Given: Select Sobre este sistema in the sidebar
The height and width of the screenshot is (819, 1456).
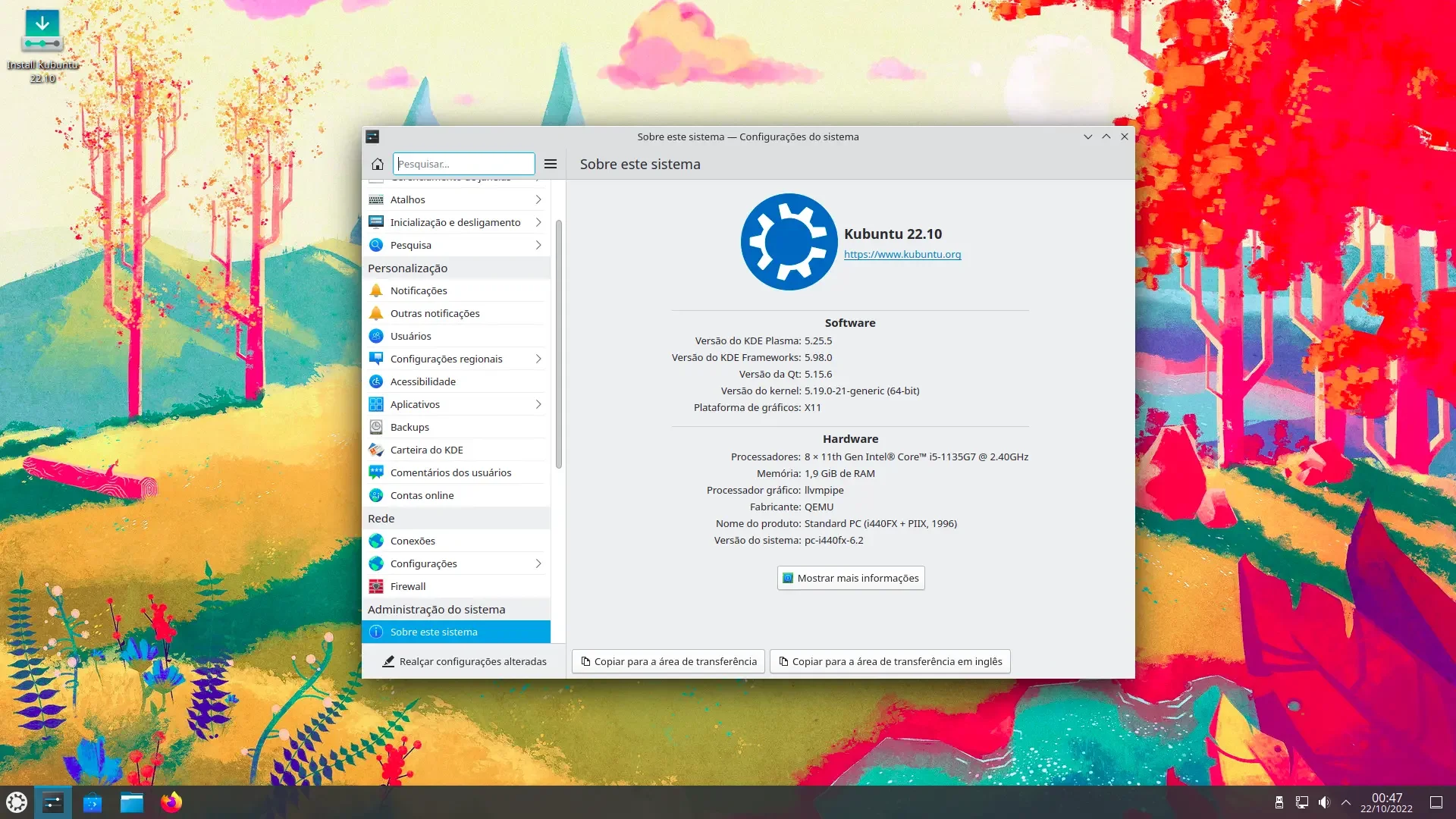Looking at the screenshot, I should (457, 632).
